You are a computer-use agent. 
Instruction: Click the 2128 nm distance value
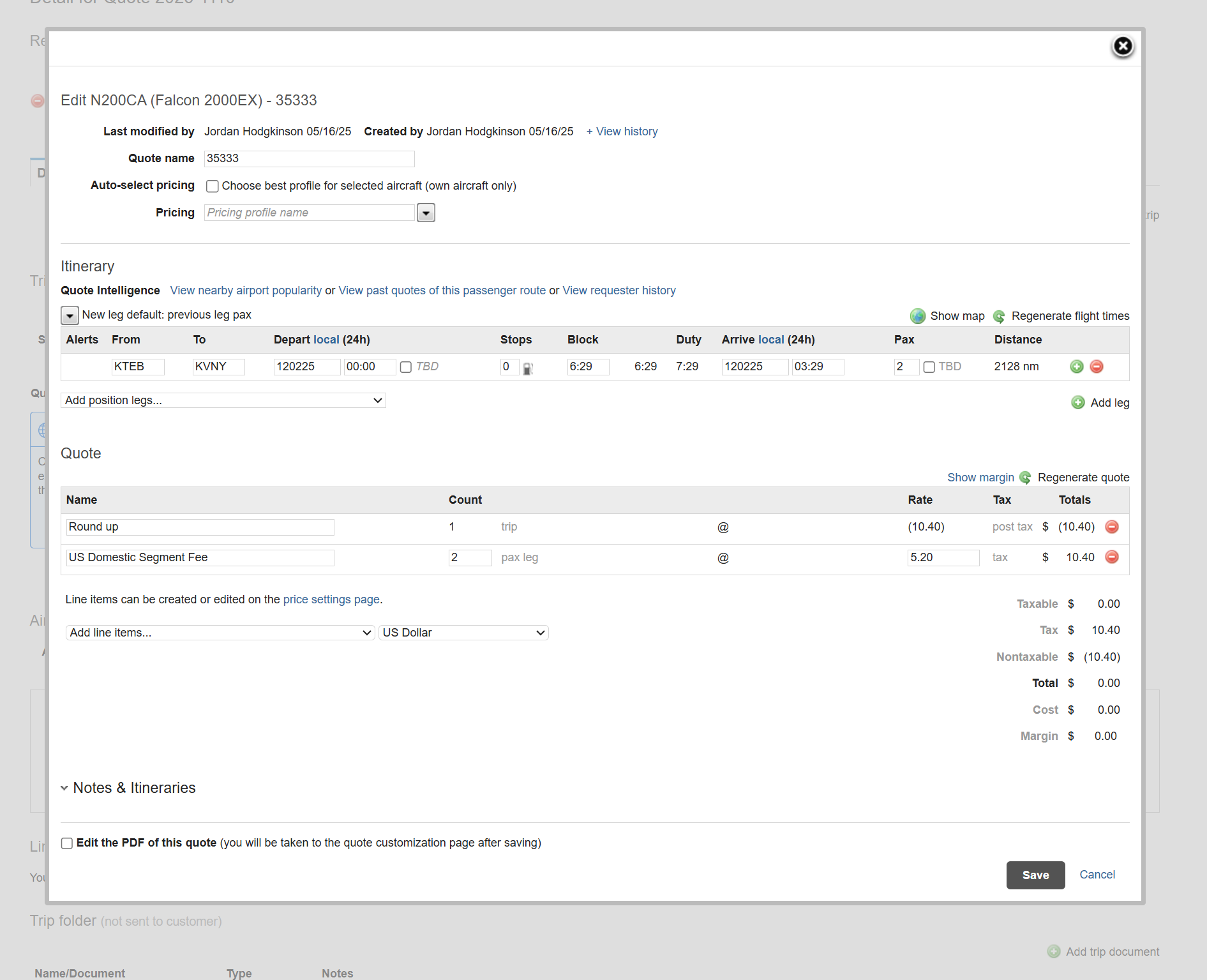[x=1016, y=366]
